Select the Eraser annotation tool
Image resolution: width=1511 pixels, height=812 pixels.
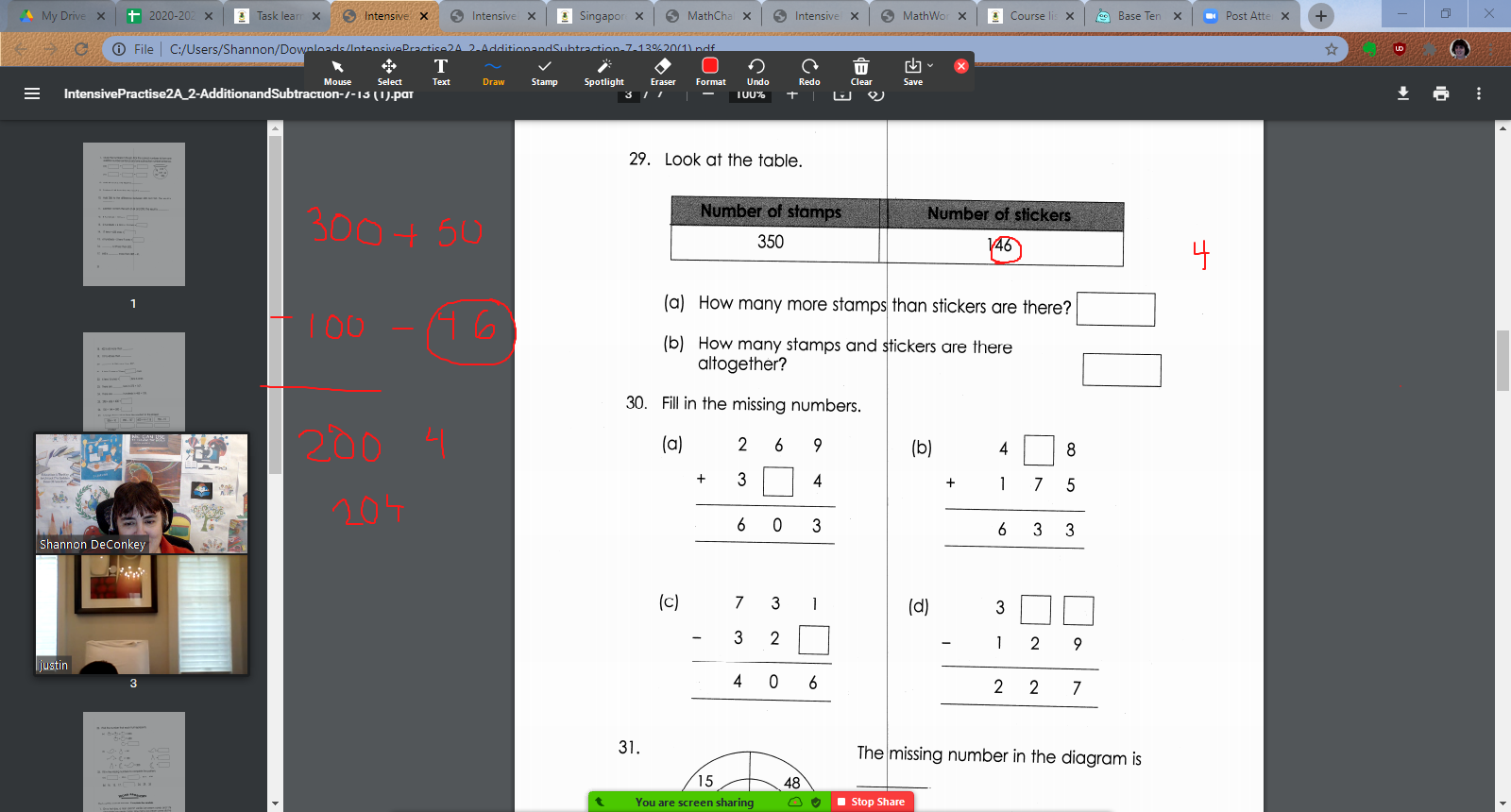(663, 72)
